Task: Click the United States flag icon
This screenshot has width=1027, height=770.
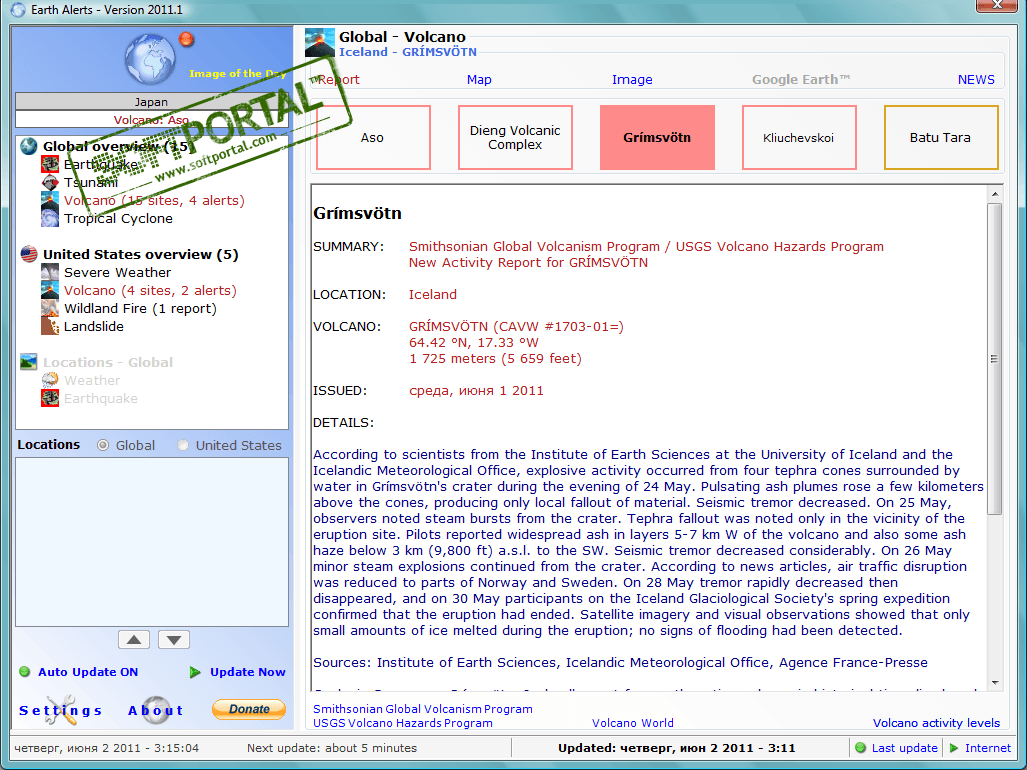Action: tap(29, 254)
